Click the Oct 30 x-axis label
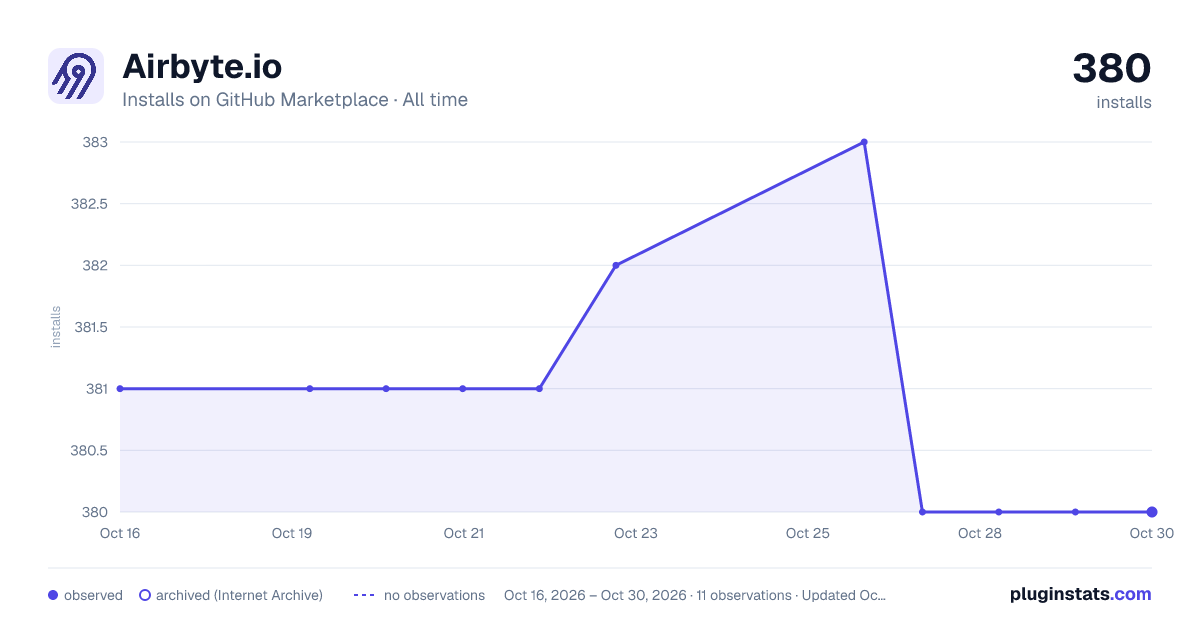This screenshot has width=1200, height=630. click(x=1150, y=533)
